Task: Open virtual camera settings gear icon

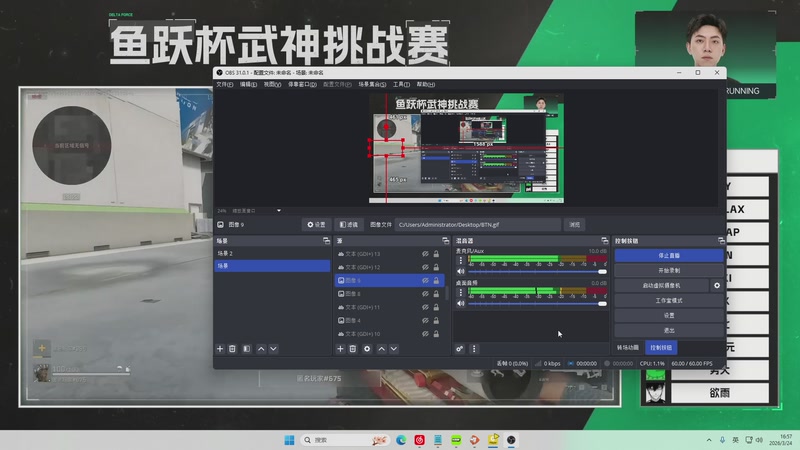Action: [717, 286]
